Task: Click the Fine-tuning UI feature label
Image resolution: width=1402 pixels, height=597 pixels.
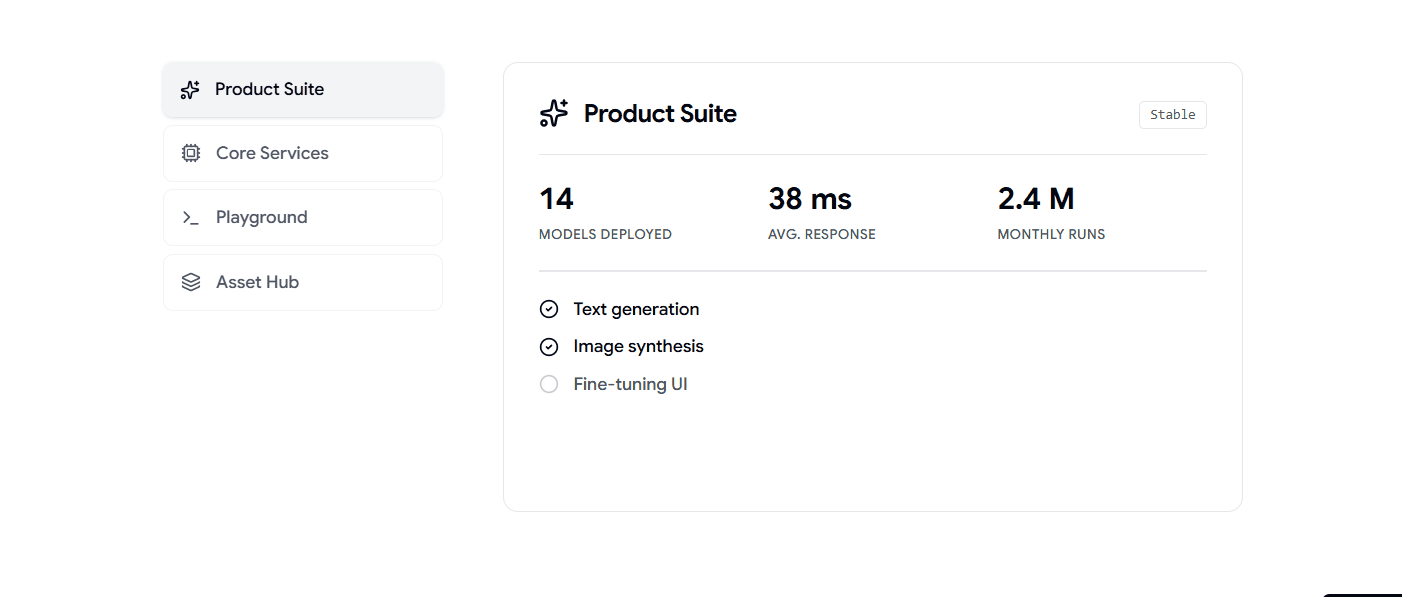Action: 630,384
